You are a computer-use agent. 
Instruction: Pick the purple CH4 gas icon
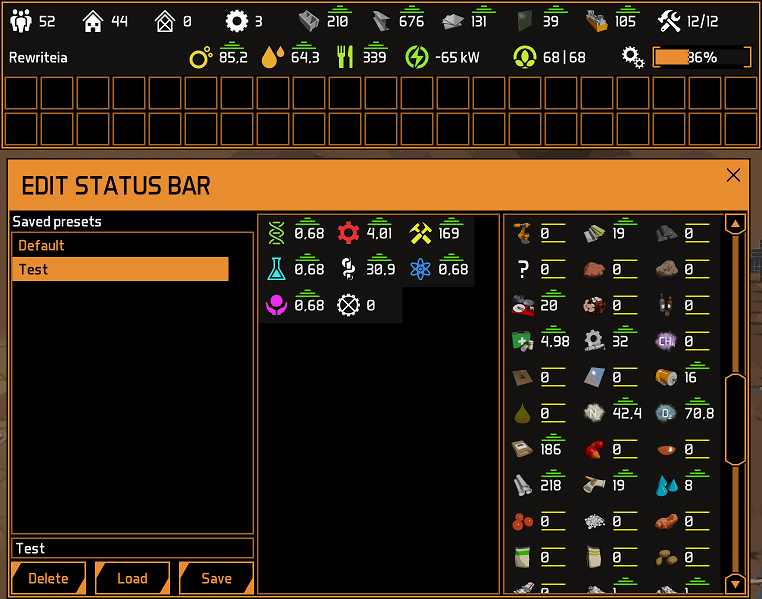tap(666, 341)
